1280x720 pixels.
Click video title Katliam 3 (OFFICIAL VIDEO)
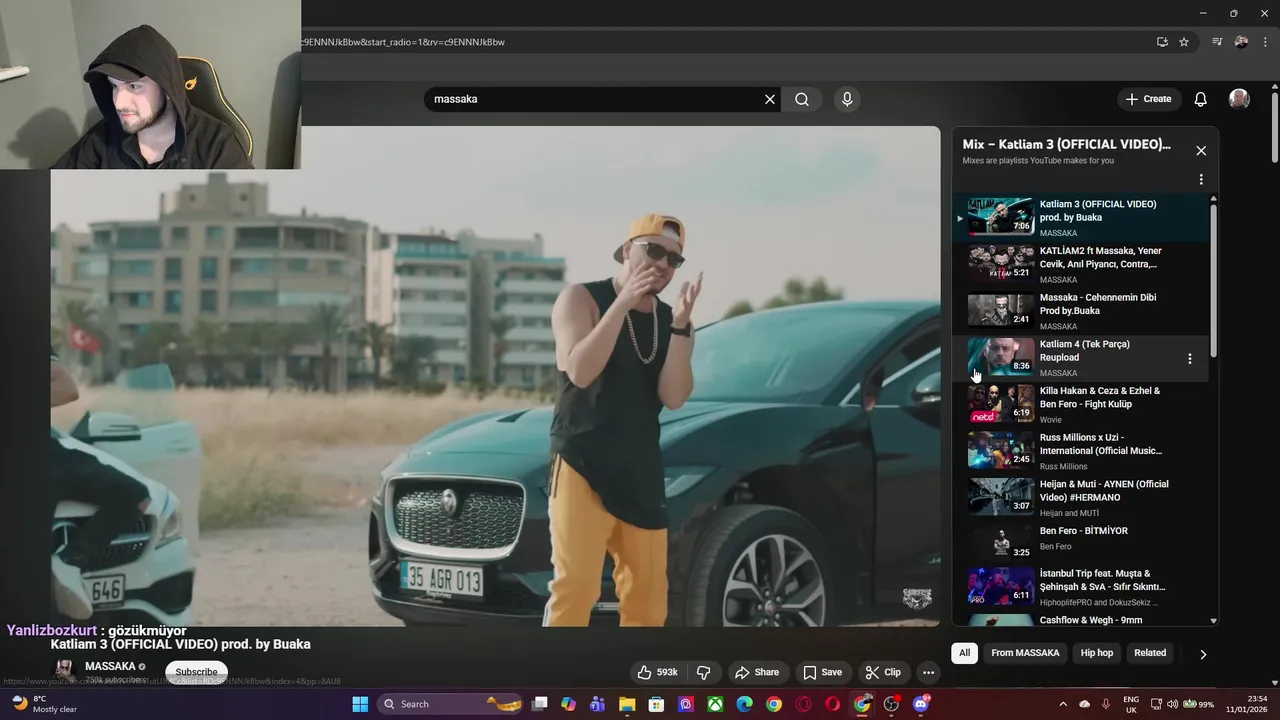coord(181,644)
